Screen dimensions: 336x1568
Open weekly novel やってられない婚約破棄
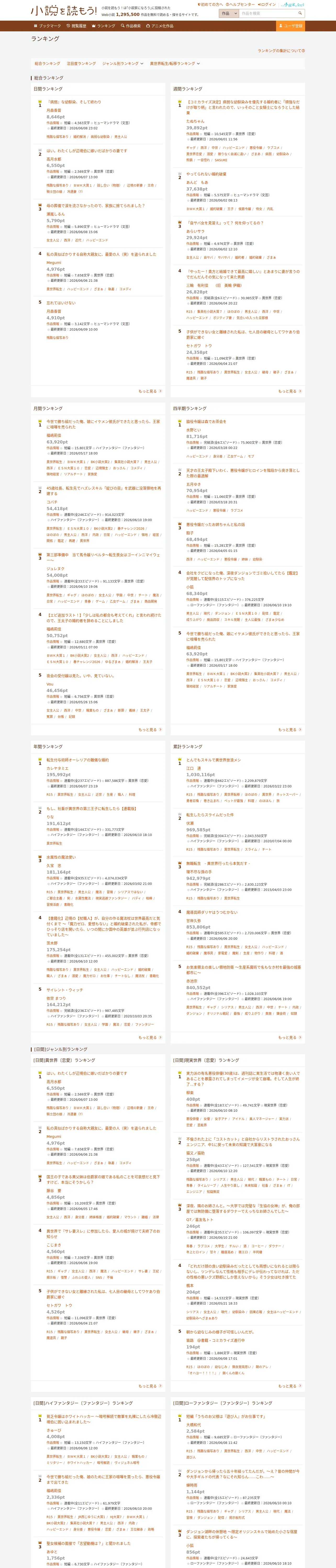[x=206, y=174]
